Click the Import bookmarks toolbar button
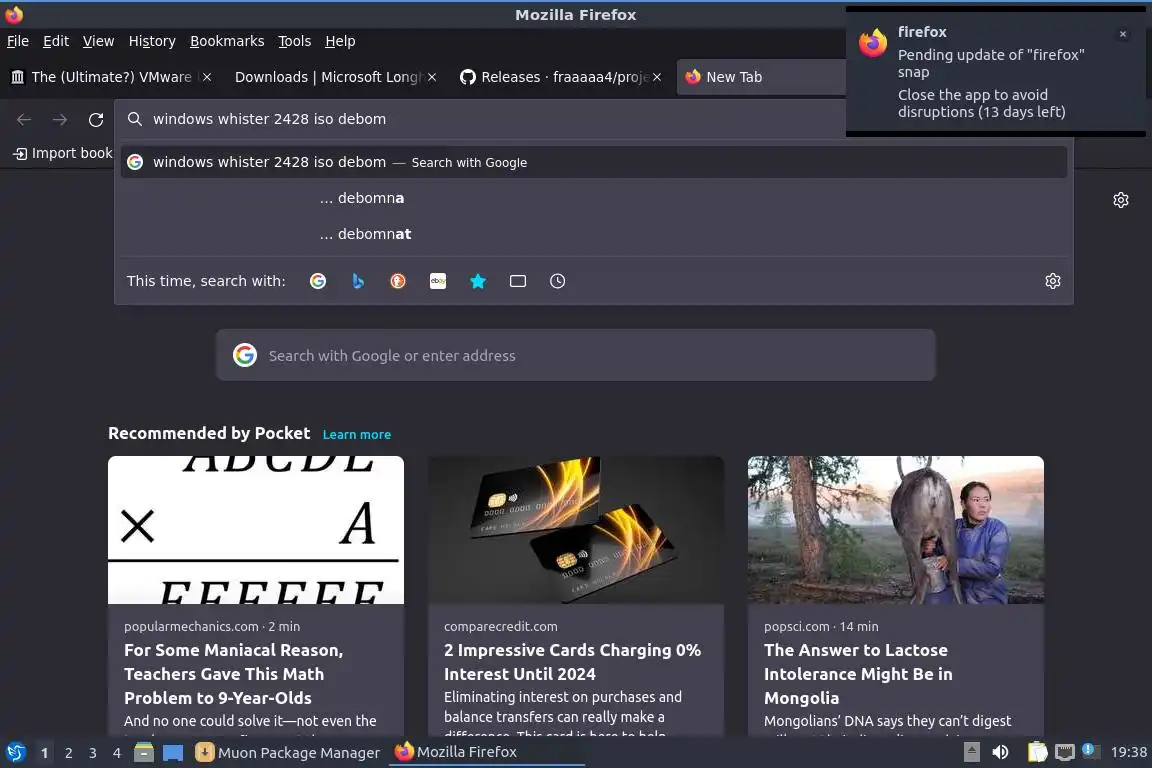Viewport: 1152px width, 768px height. pyautogui.click(x=62, y=154)
